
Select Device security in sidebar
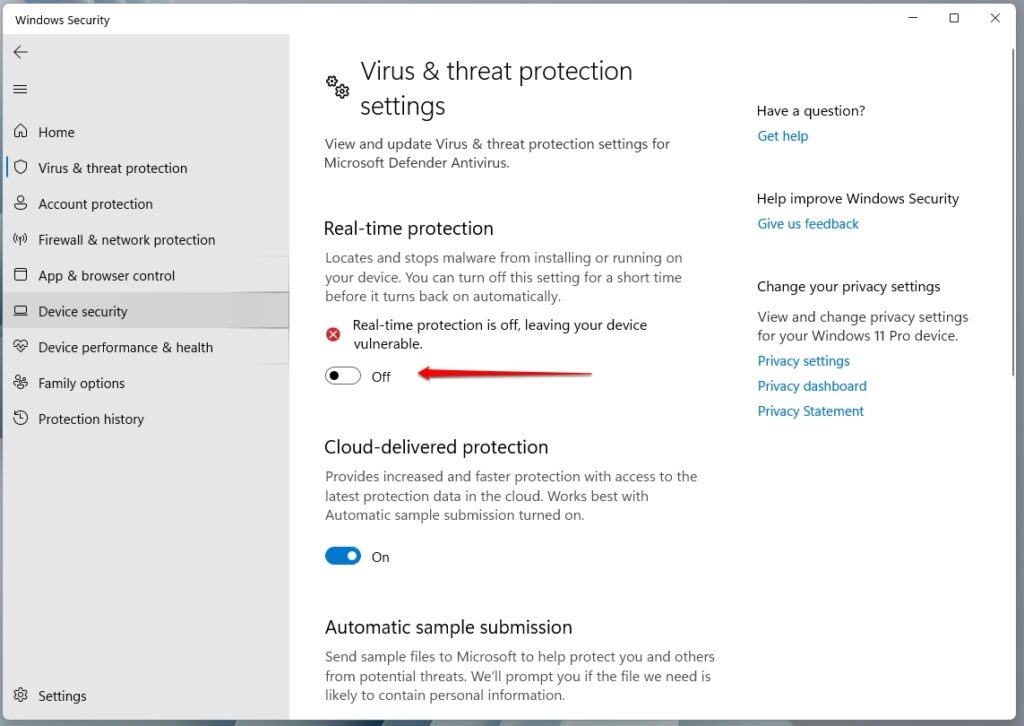coord(82,311)
